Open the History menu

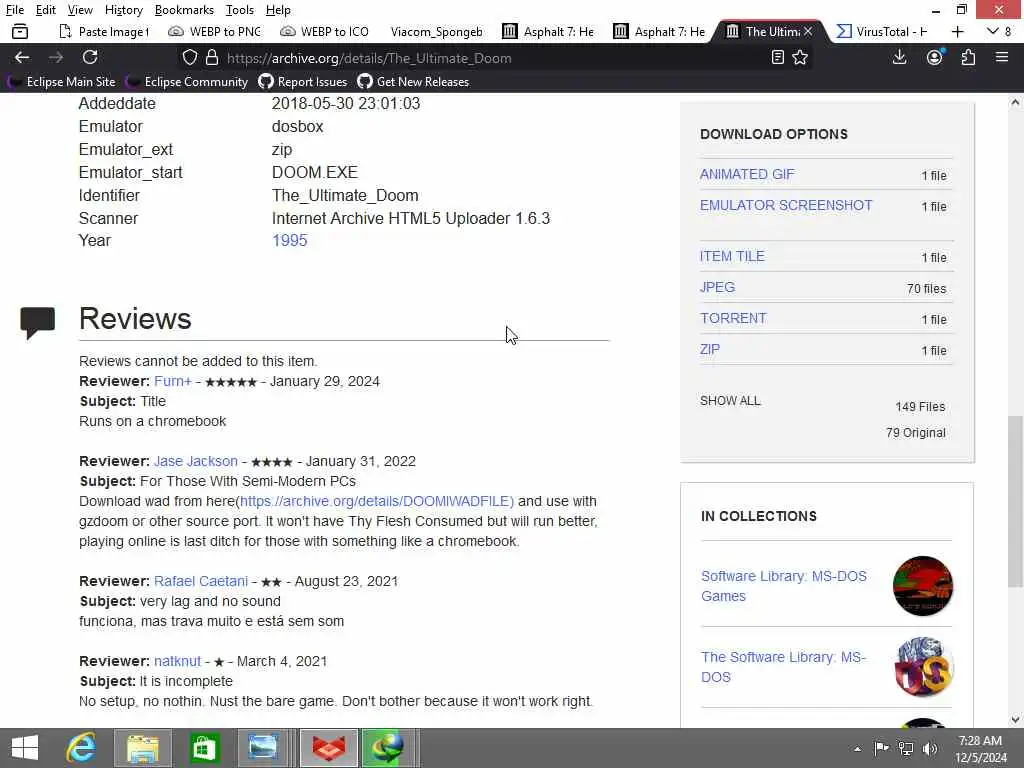point(123,10)
